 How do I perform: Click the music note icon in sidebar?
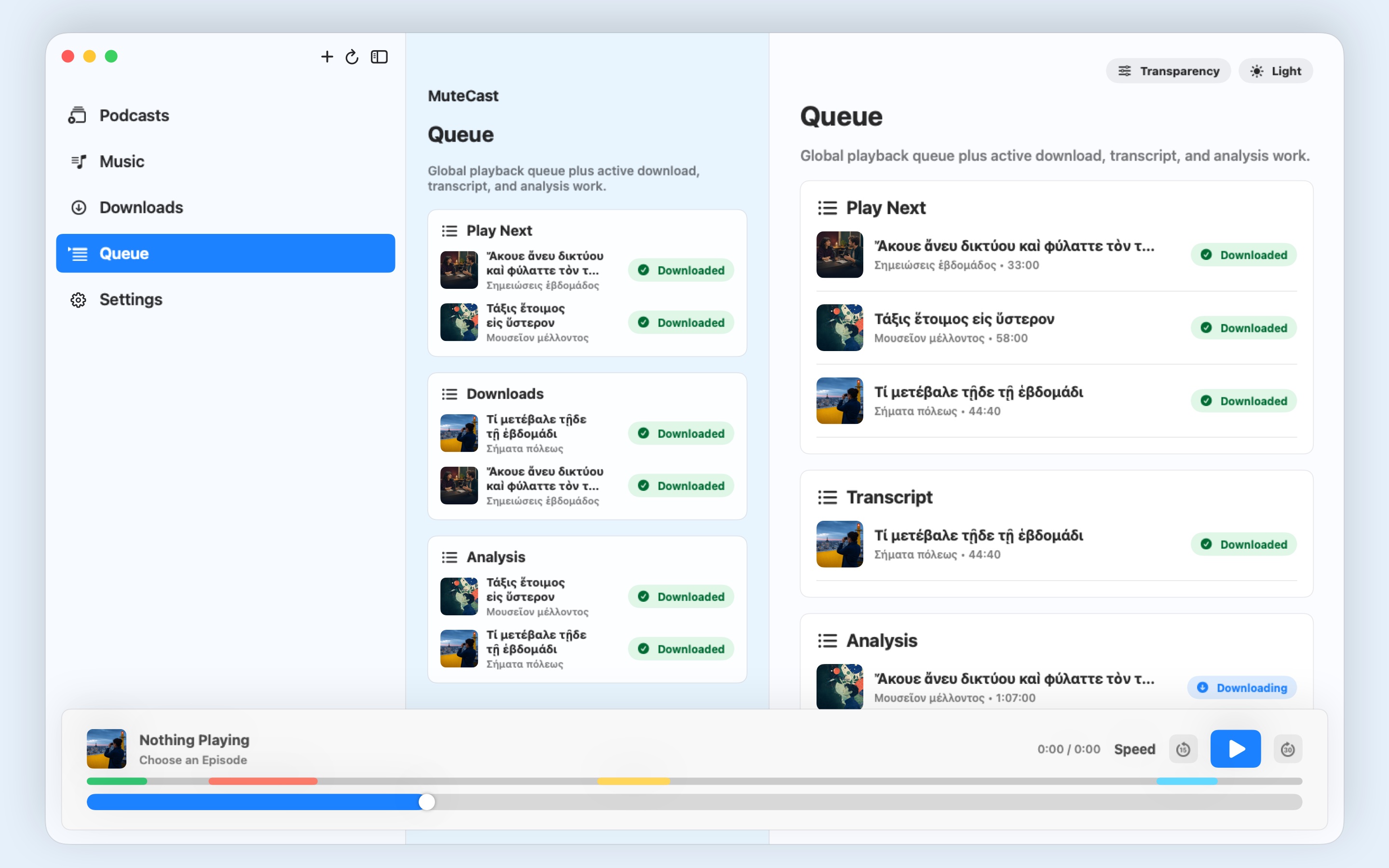coord(79,162)
